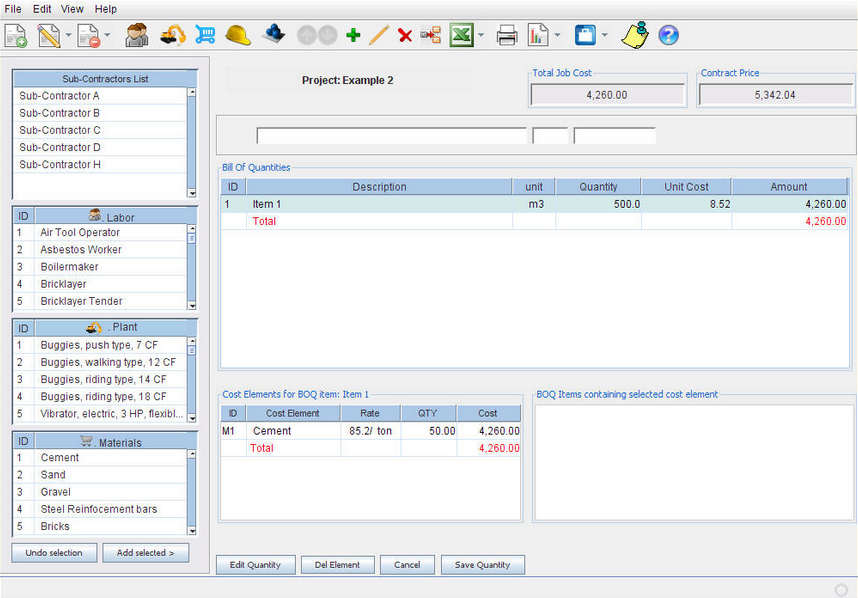Click the Del Element button
Screen dimensions: 858x598
coord(338,565)
